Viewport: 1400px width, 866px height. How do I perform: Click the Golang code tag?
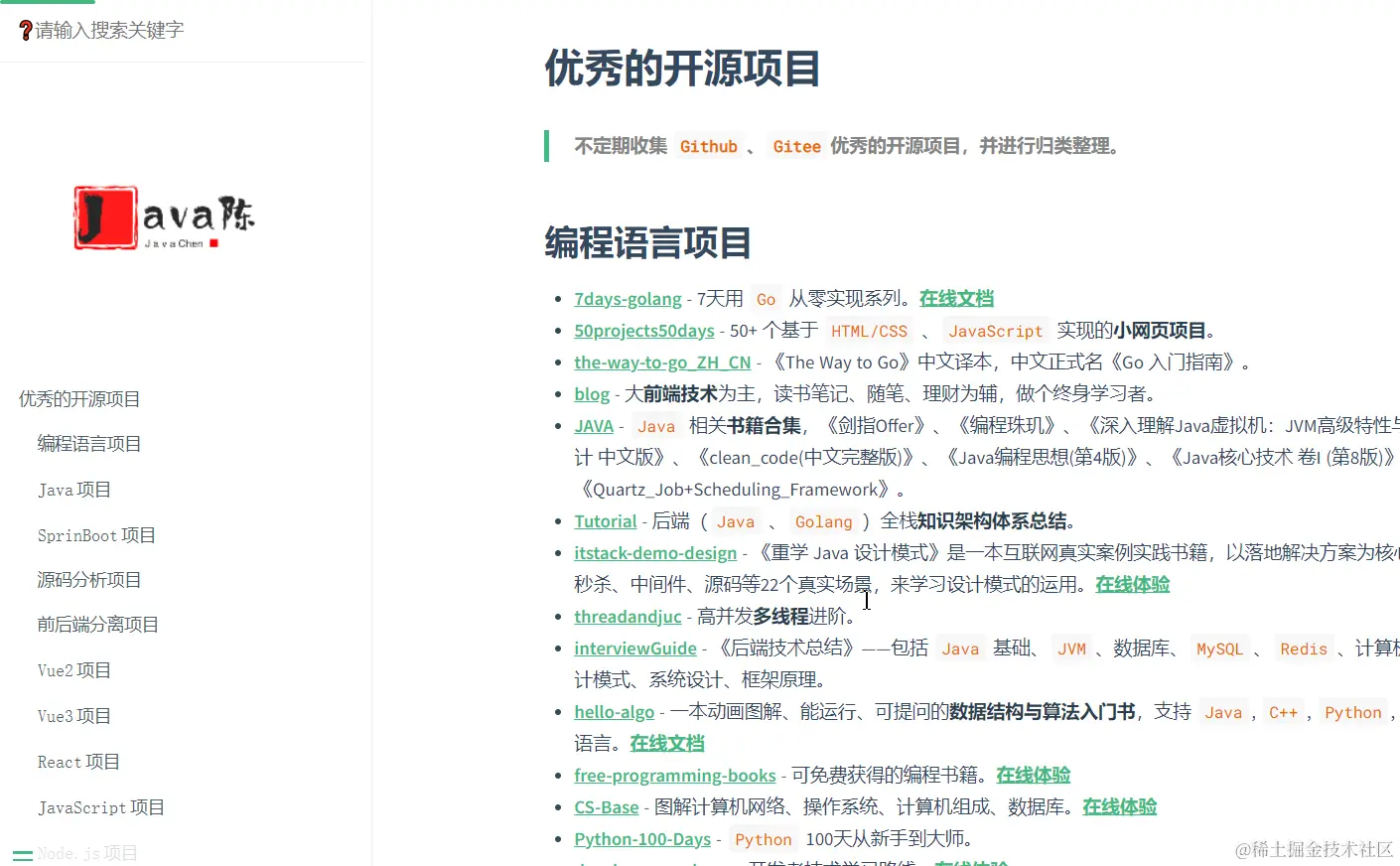click(x=824, y=521)
